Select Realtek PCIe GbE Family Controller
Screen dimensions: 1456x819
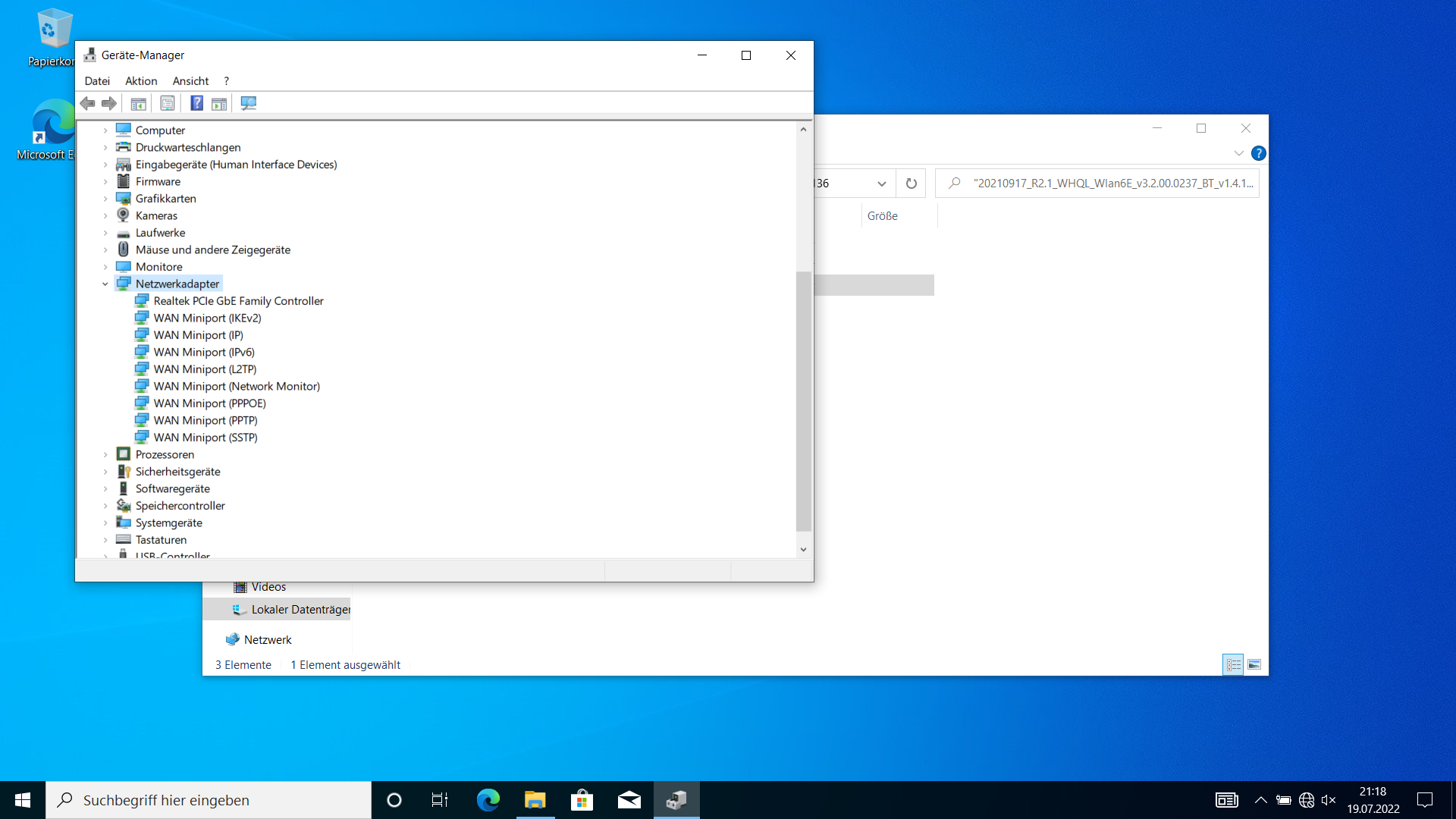click(238, 301)
